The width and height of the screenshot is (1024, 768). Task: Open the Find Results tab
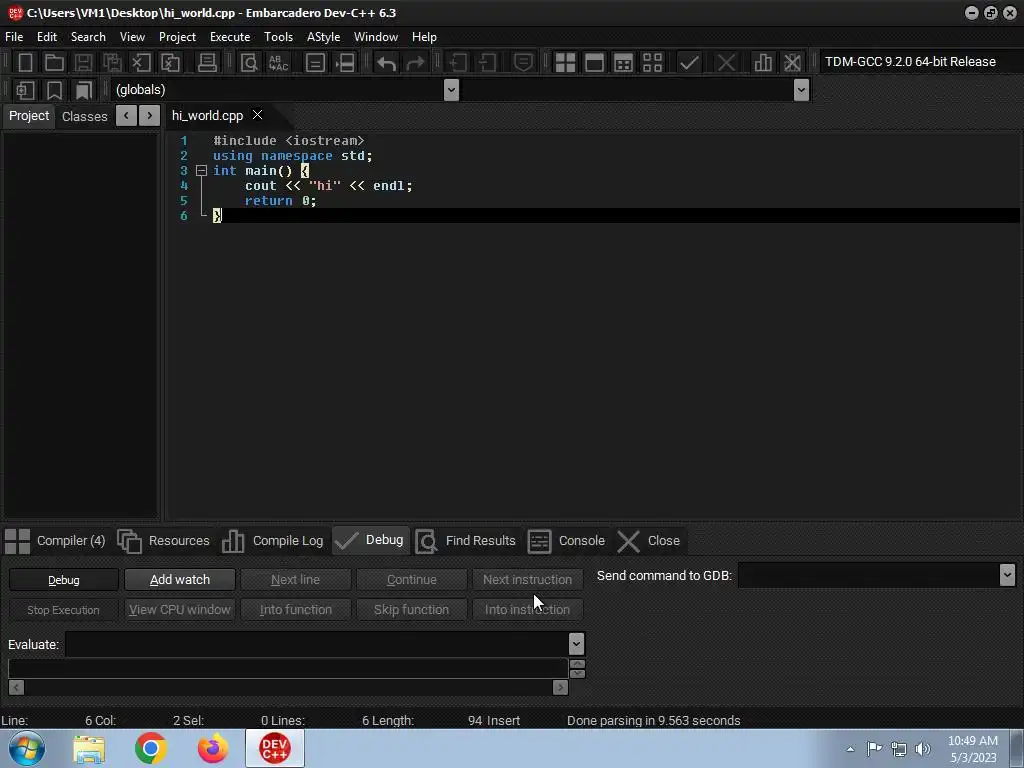click(466, 541)
